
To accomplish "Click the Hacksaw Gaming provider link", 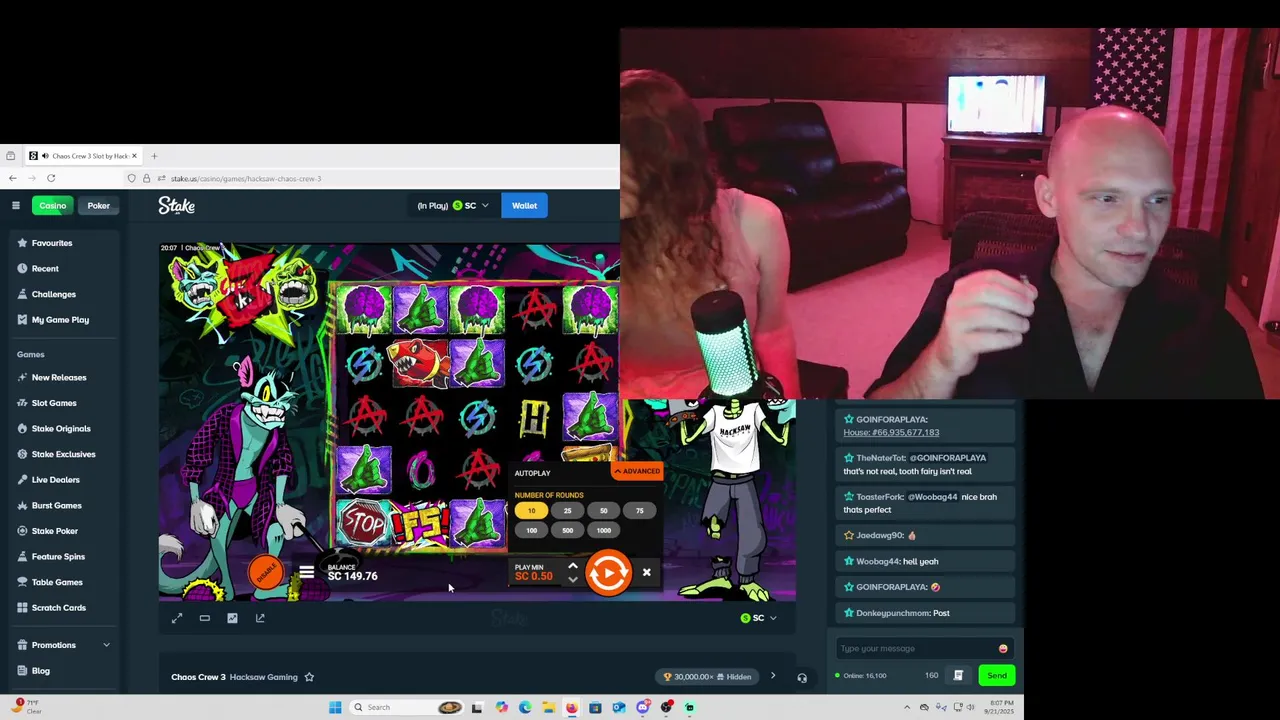I will point(264,678).
